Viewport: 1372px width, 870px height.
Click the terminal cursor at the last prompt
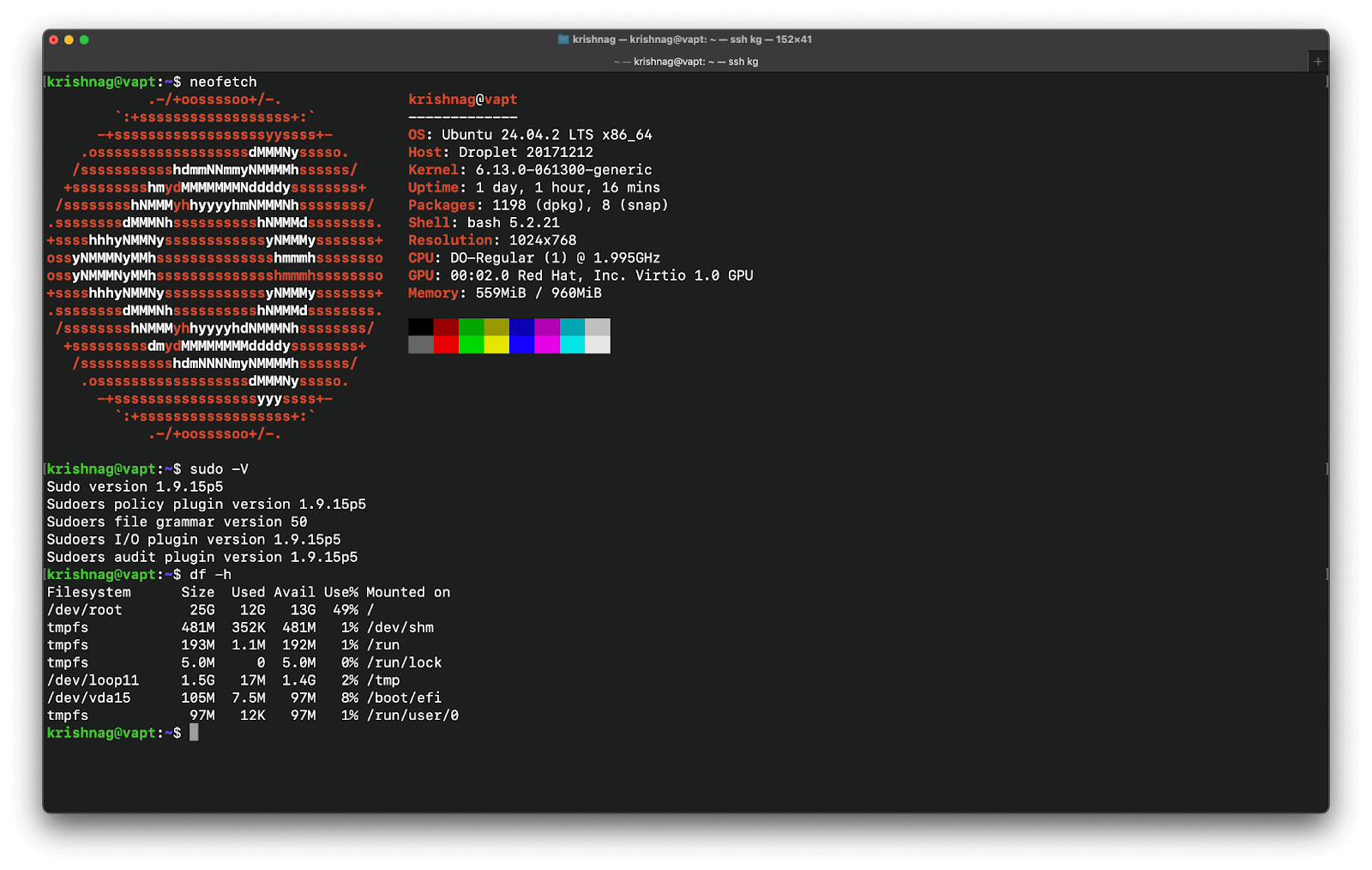pyautogui.click(x=194, y=732)
